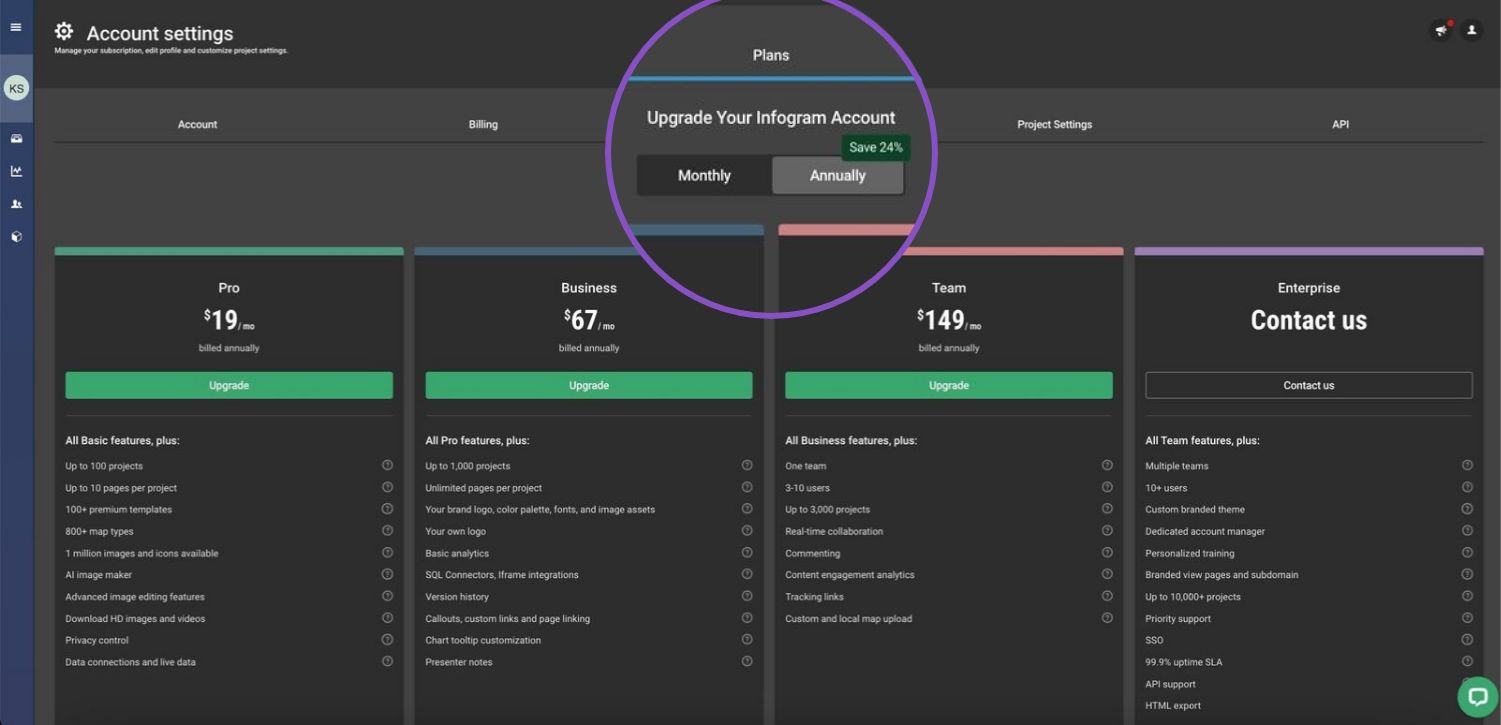Select the Annually billing option
Screen dimensions: 1501x725
(x=837, y=176)
